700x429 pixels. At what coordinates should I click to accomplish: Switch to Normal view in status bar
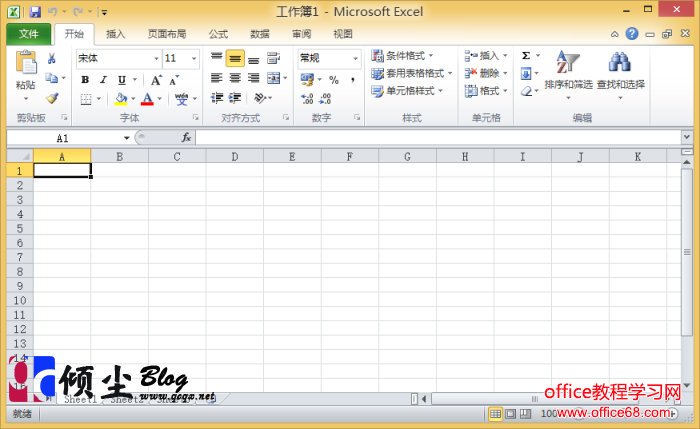point(495,414)
